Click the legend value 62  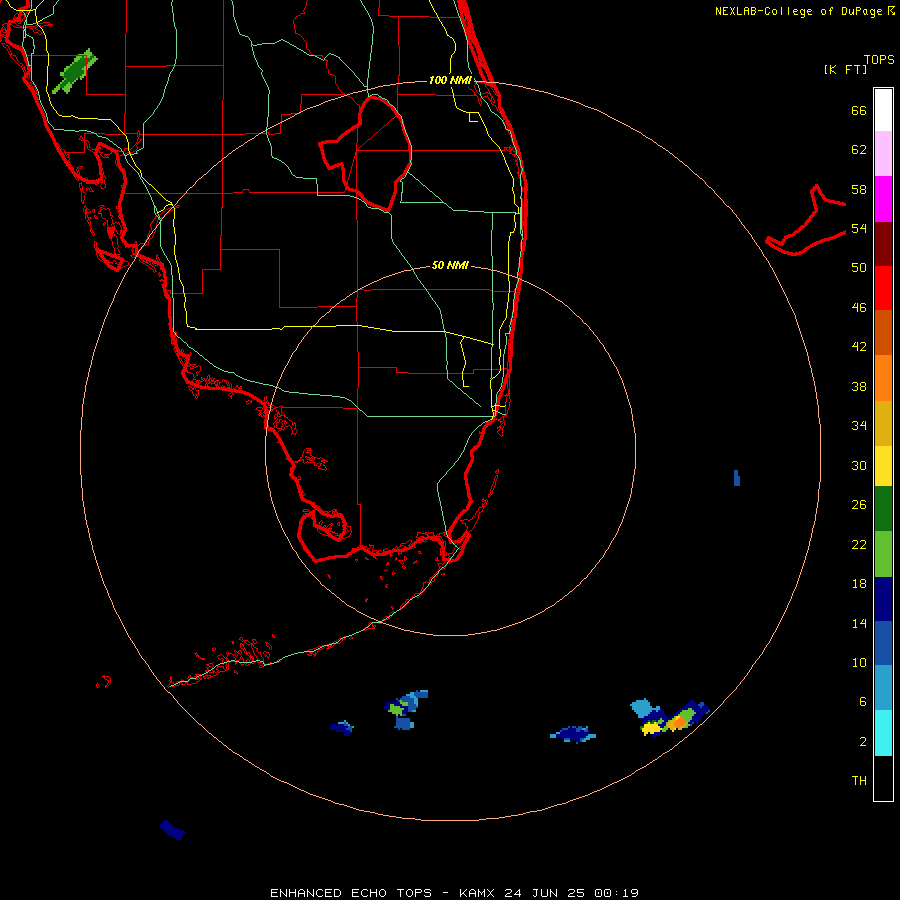tap(859, 150)
